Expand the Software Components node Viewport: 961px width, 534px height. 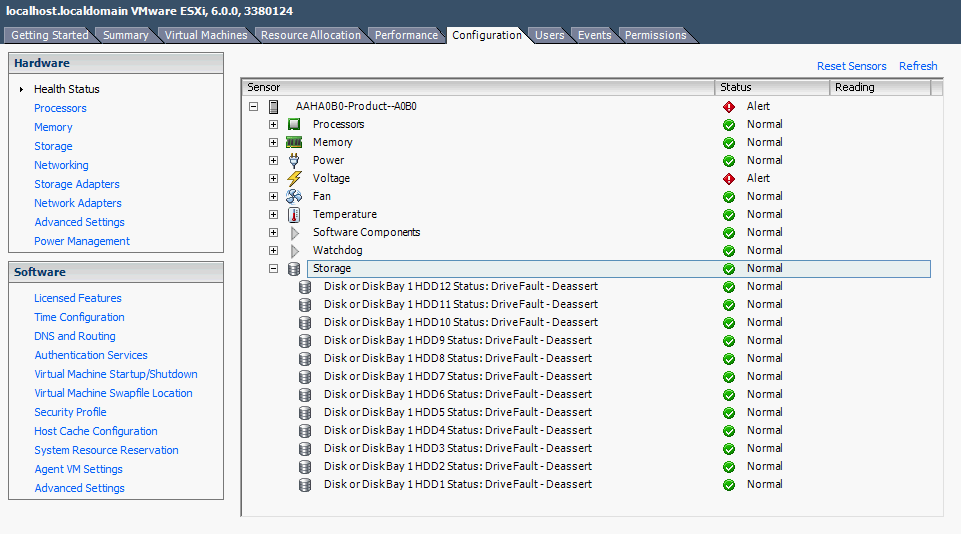(x=273, y=232)
